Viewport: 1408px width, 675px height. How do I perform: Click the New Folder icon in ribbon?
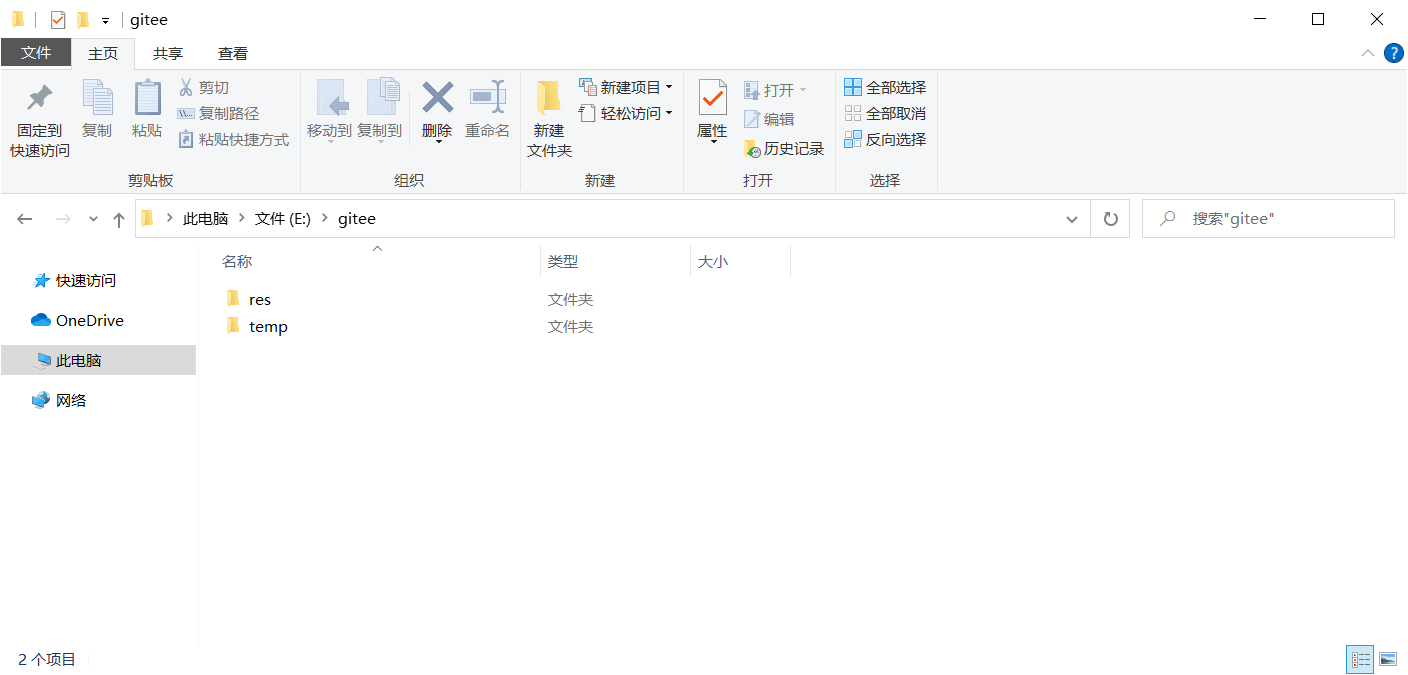(548, 98)
